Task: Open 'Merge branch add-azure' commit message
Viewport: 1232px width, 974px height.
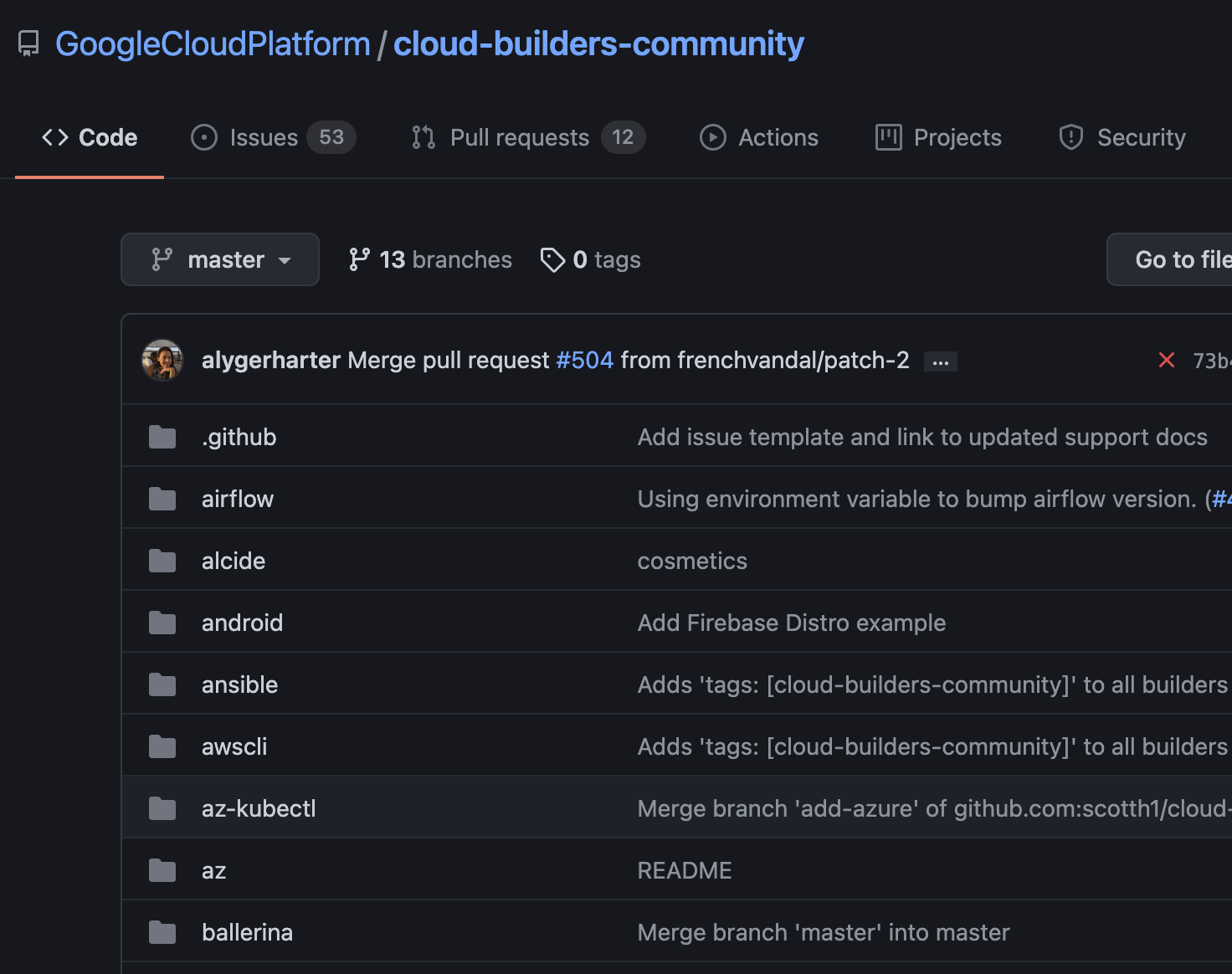Action: (934, 808)
